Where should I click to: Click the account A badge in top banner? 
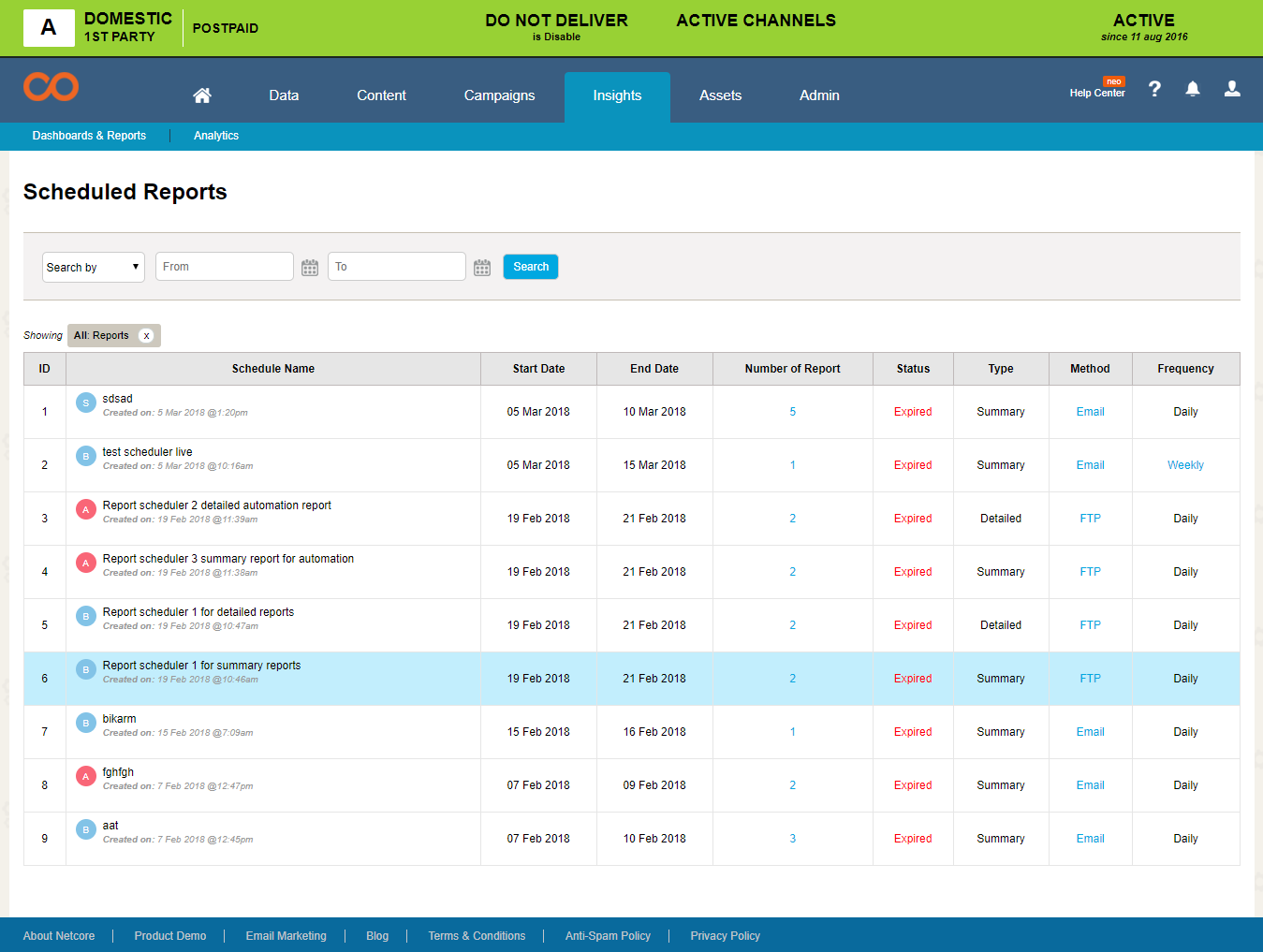click(x=49, y=28)
